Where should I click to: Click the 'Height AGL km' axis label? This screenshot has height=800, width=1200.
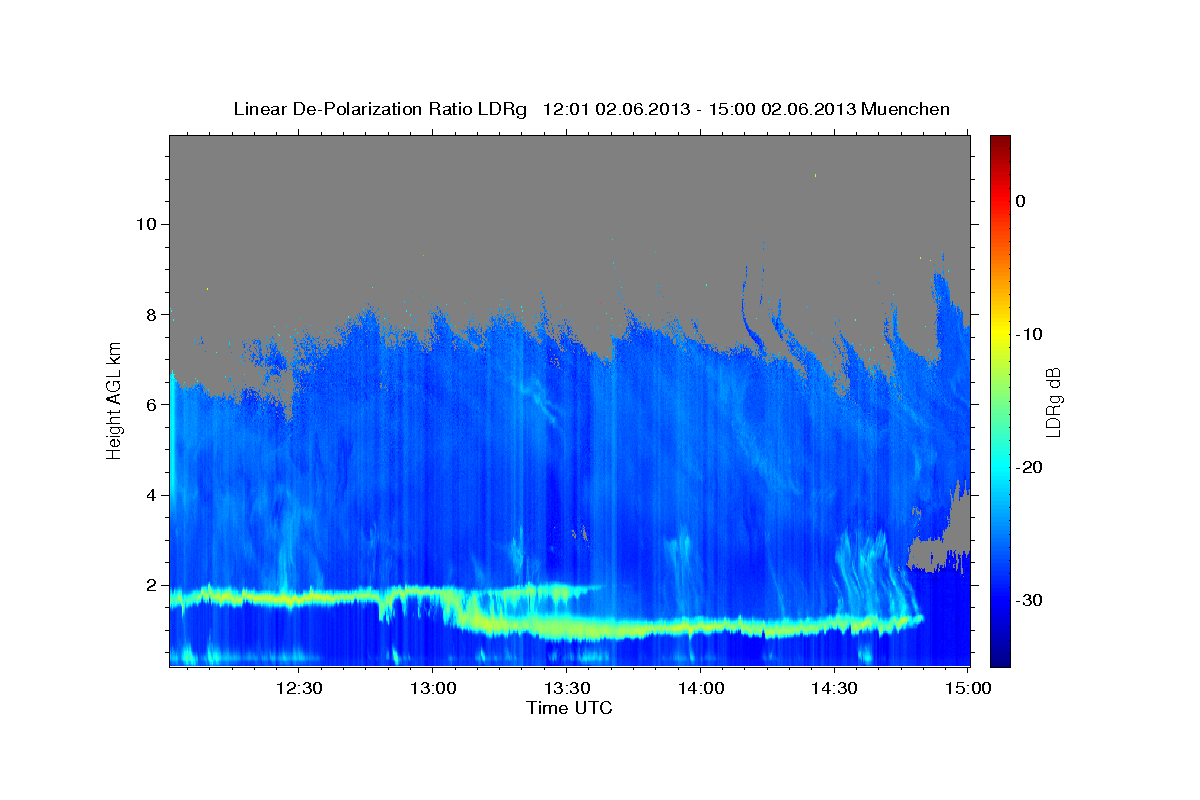(114, 400)
